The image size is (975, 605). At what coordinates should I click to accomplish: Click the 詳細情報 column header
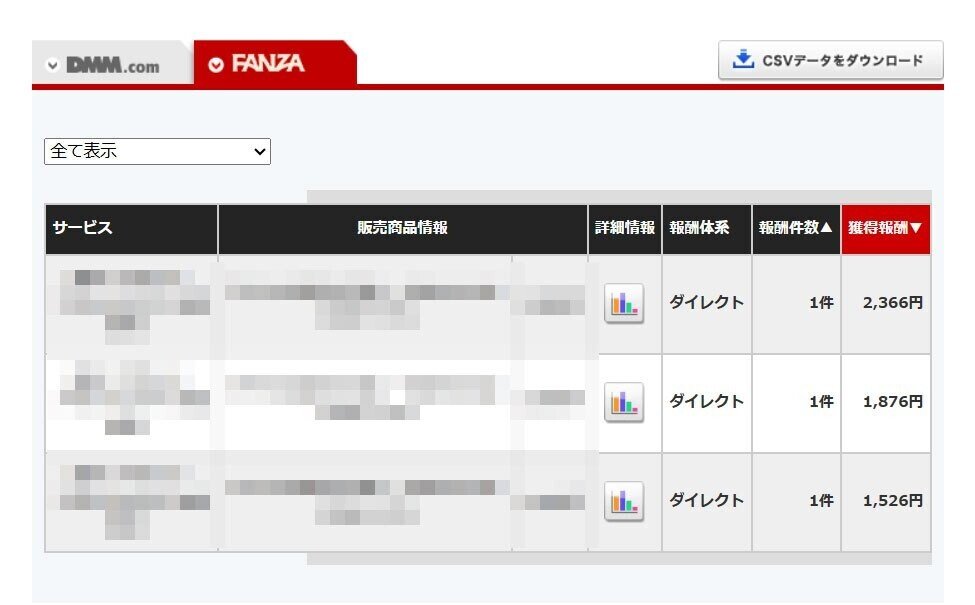[x=624, y=229]
